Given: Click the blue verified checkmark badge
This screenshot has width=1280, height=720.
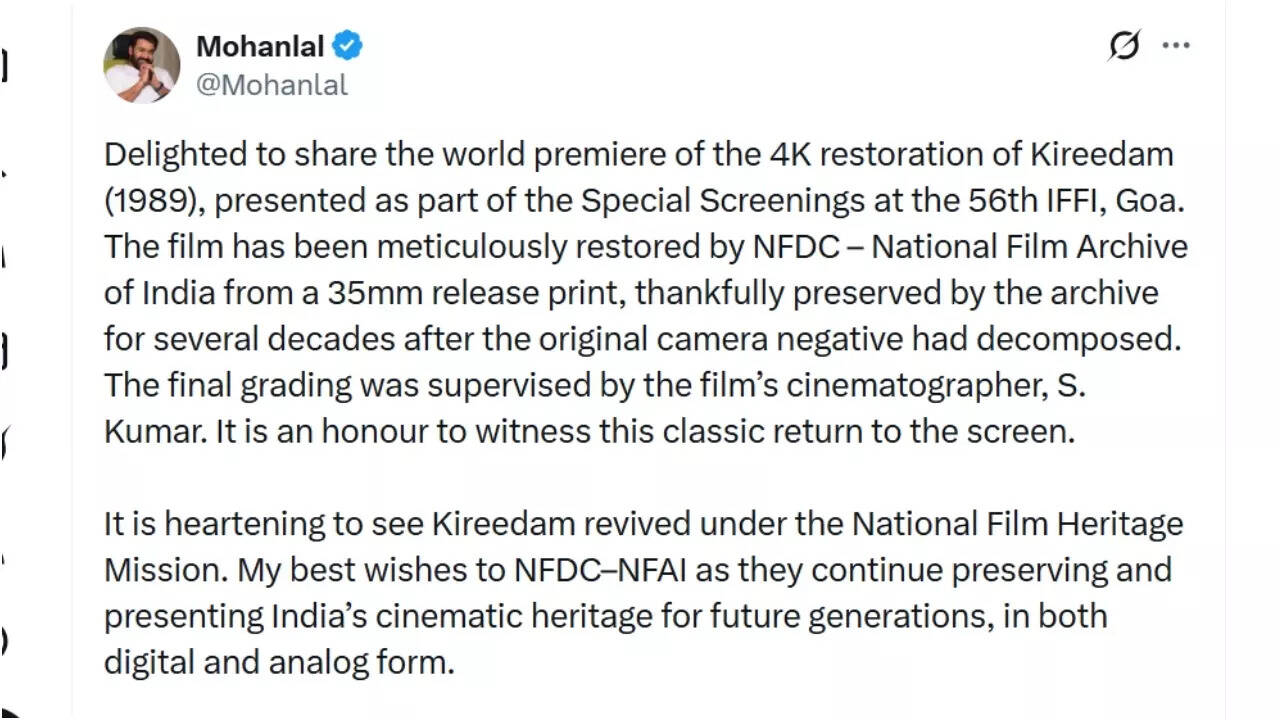Looking at the screenshot, I should coord(348,46).
